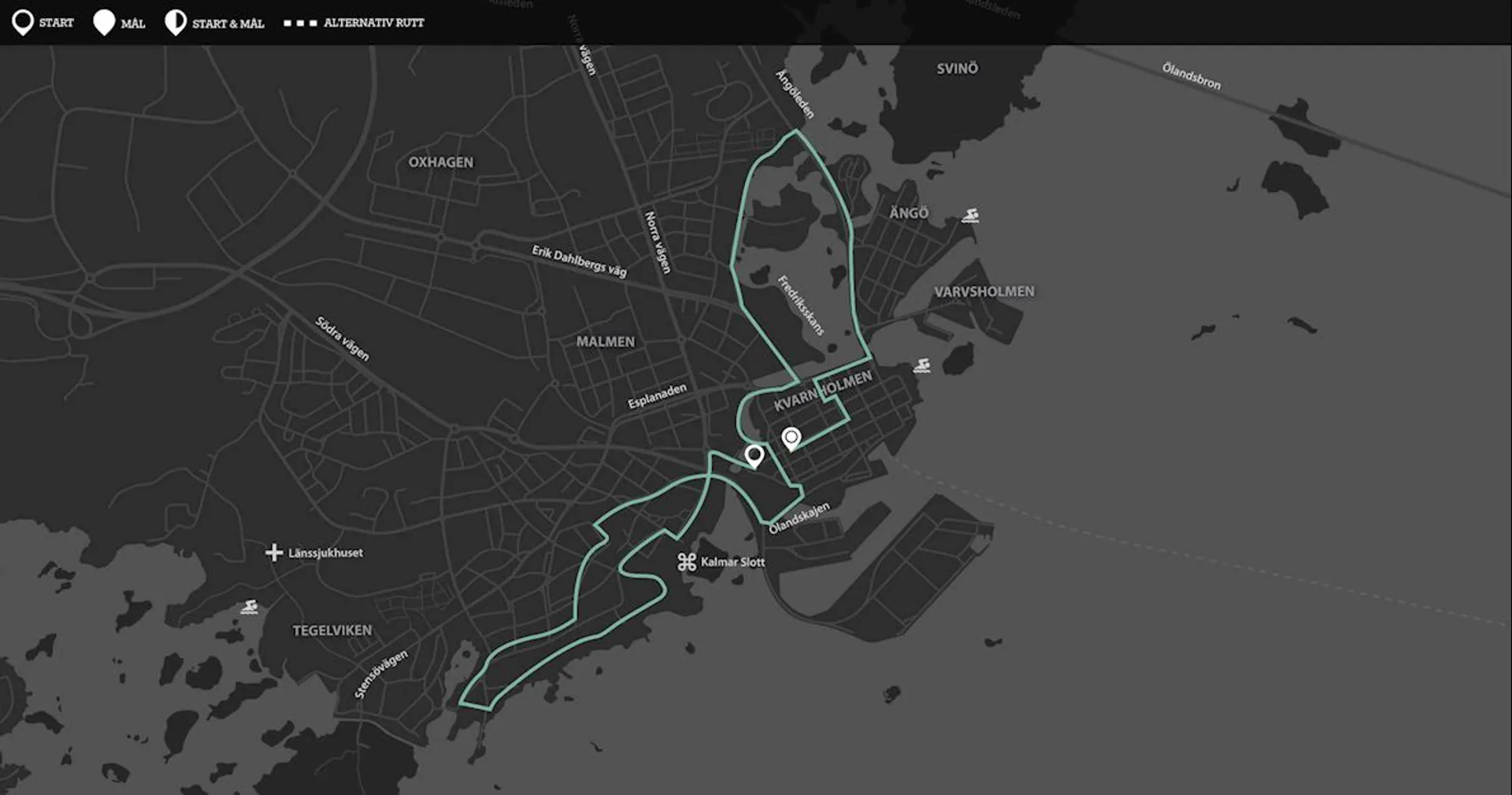Click the Södra vägen road label
This screenshot has width=1512, height=795.
pos(343,338)
